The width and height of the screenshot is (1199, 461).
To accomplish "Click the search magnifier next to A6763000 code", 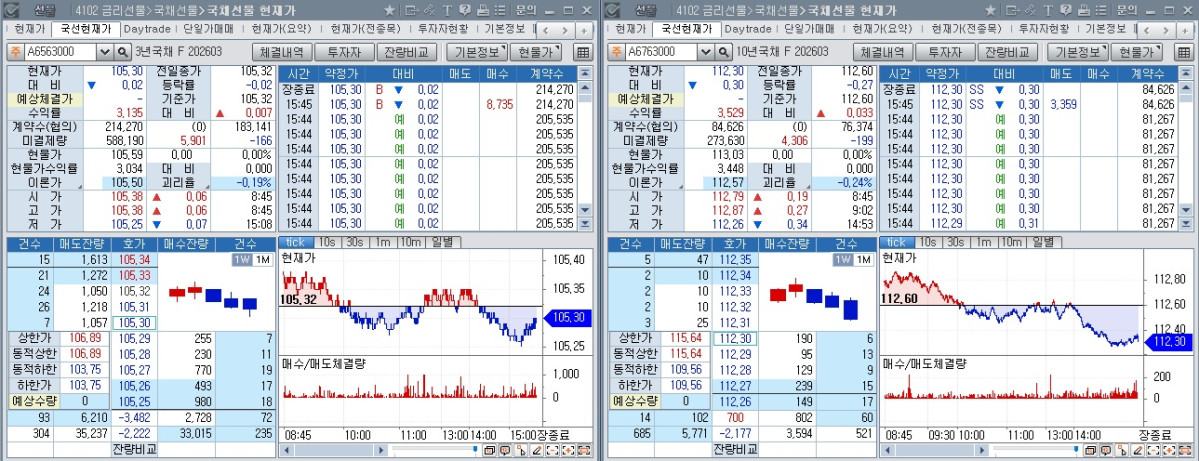I will (723, 52).
